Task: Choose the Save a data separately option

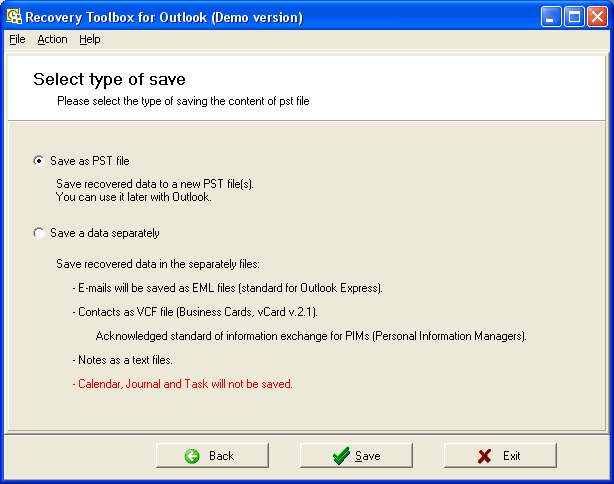Action: (39, 233)
